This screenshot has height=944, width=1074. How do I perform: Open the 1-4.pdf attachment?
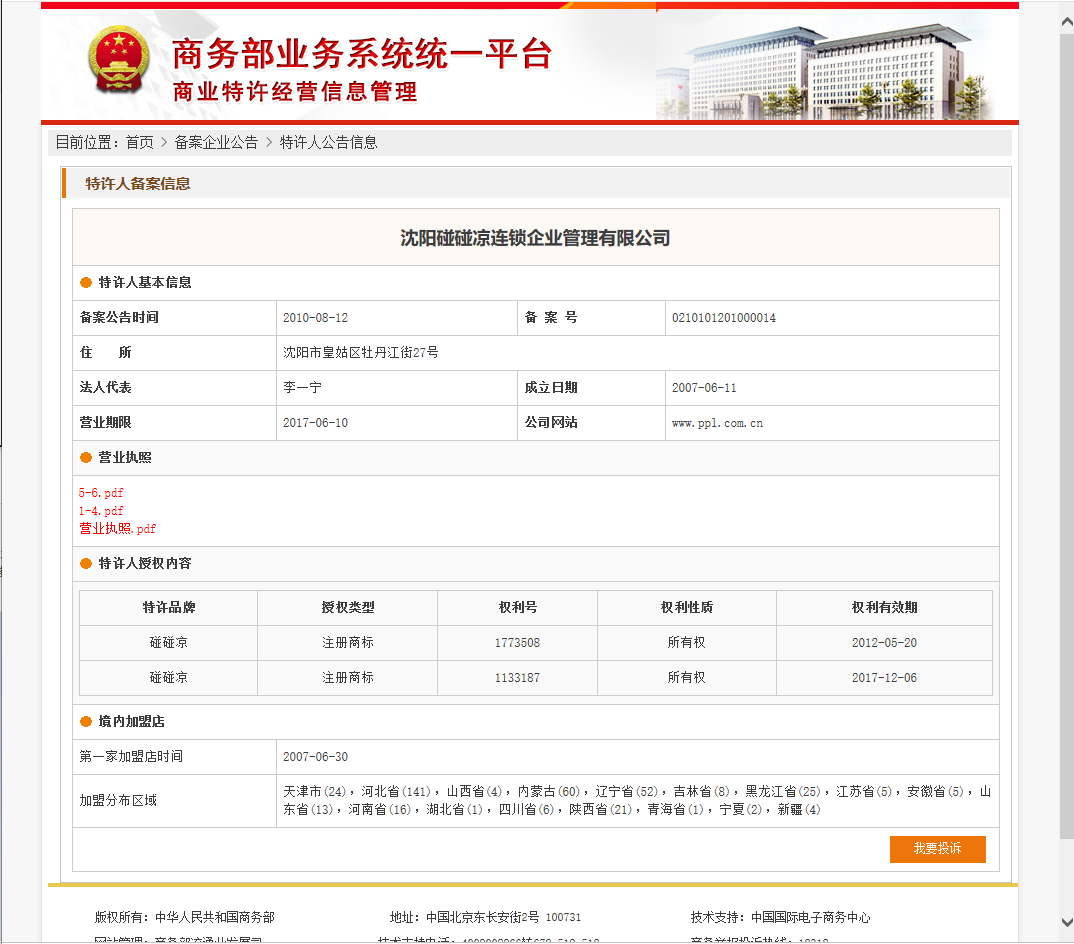pos(101,511)
